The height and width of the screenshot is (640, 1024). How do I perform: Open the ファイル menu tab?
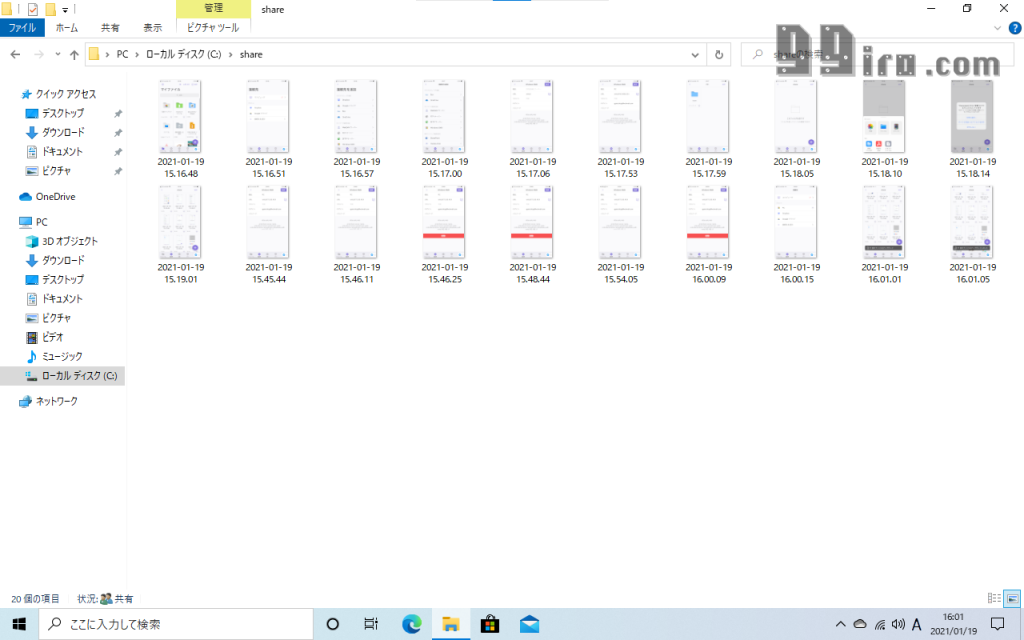tap(22, 28)
